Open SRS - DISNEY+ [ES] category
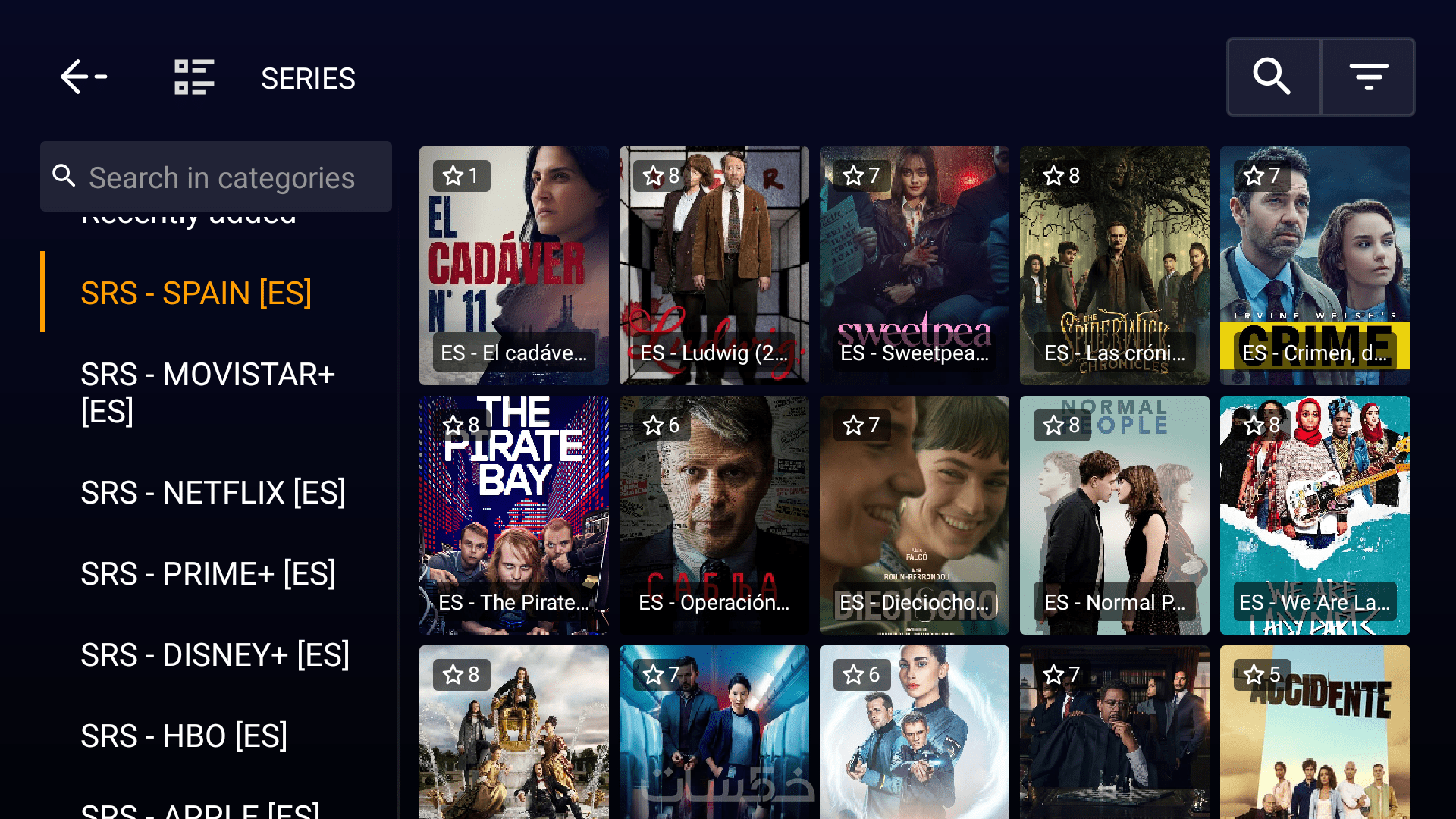Image resolution: width=1456 pixels, height=819 pixels. pos(216,655)
